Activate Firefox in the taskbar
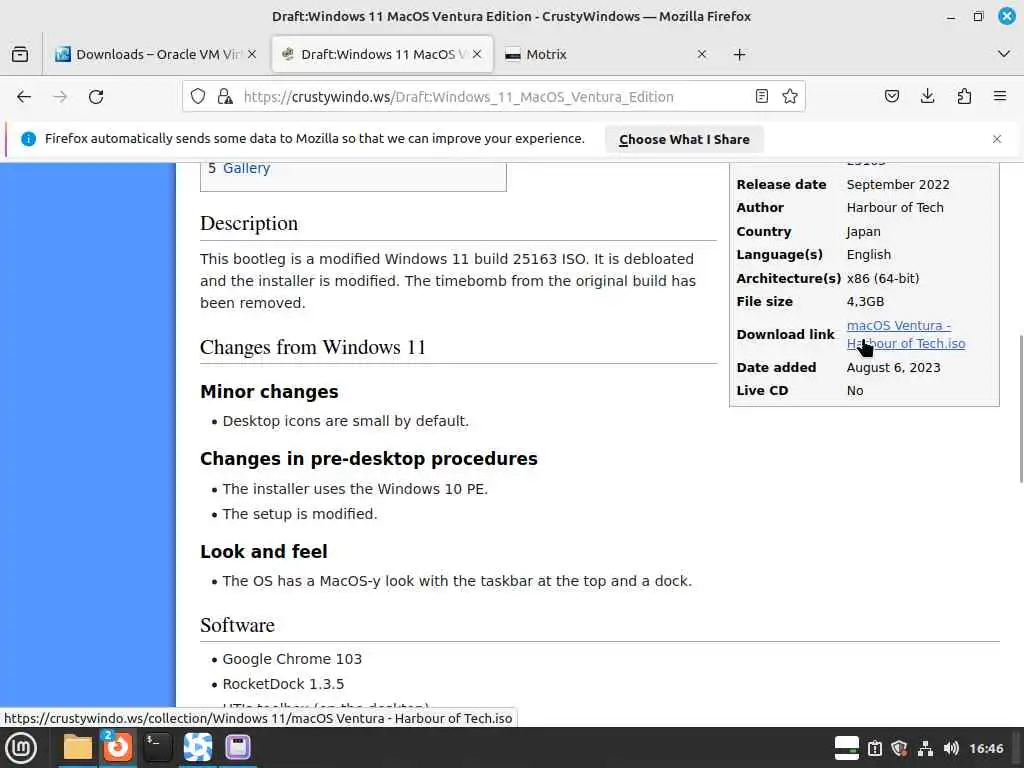The height and width of the screenshot is (768, 1024). (118, 747)
